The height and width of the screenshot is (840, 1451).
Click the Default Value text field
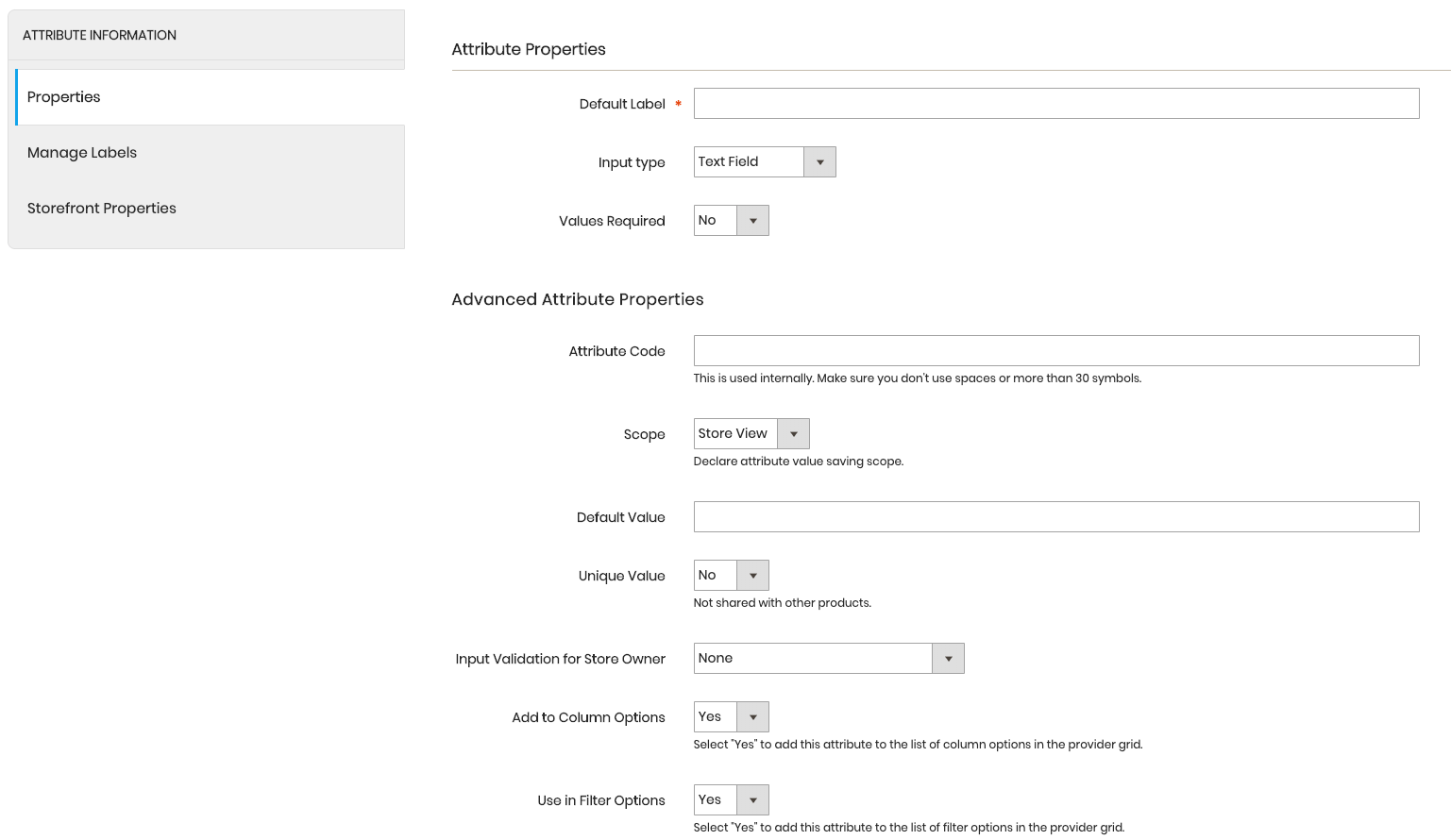pos(1056,517)
